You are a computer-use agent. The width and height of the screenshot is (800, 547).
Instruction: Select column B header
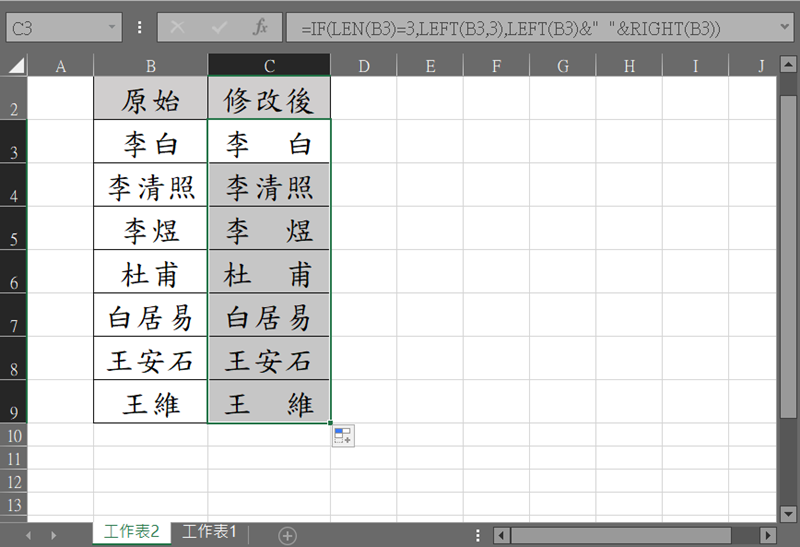pos(151,66)
